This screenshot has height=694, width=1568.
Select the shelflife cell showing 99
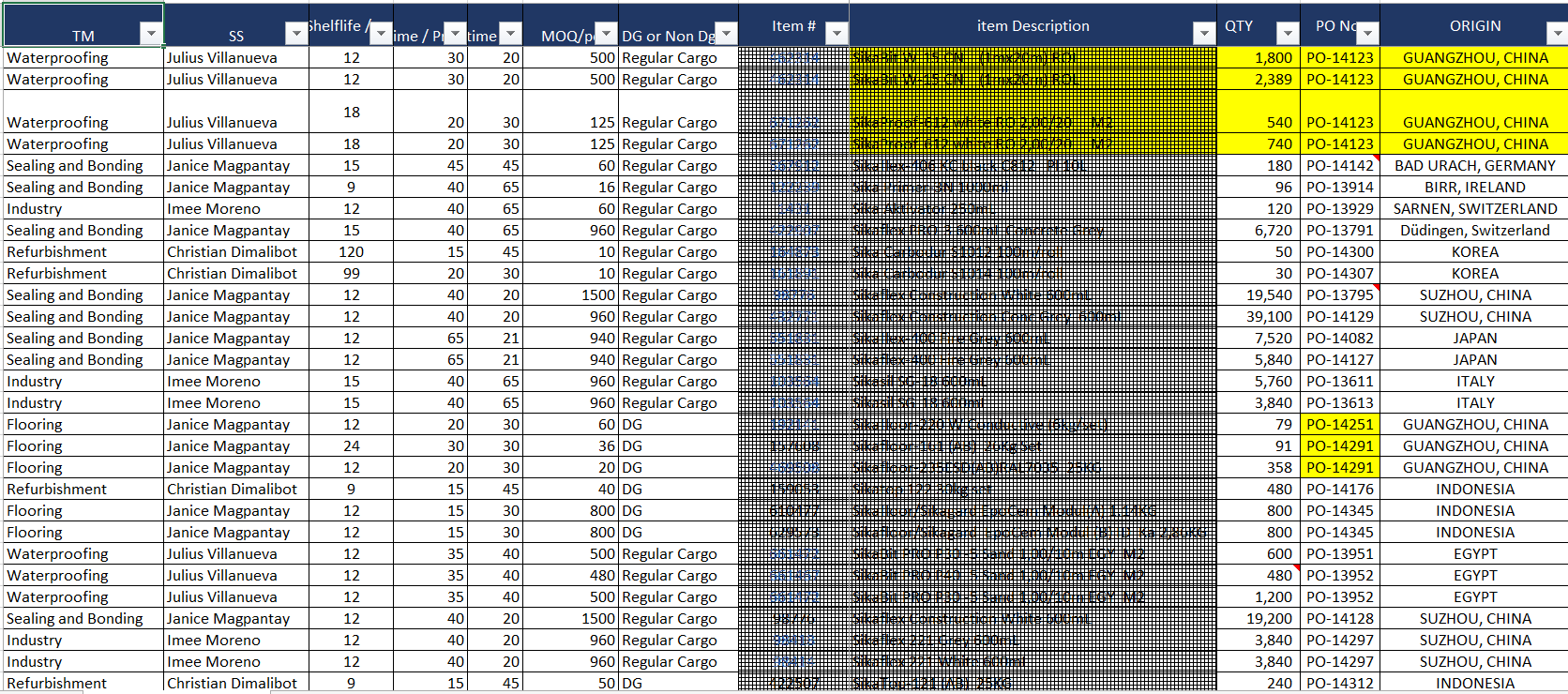point(351,274)
